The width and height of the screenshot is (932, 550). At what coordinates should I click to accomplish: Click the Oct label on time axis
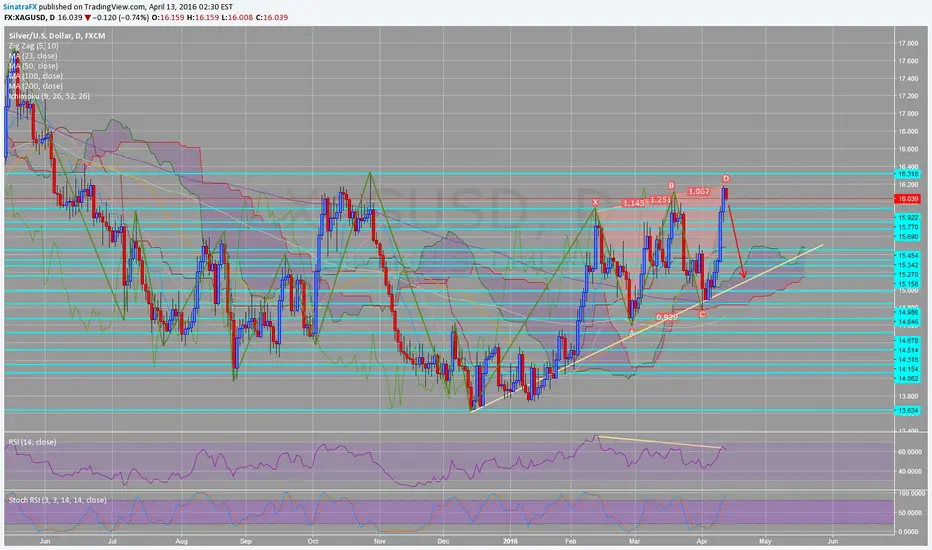(x=313, y=541)
